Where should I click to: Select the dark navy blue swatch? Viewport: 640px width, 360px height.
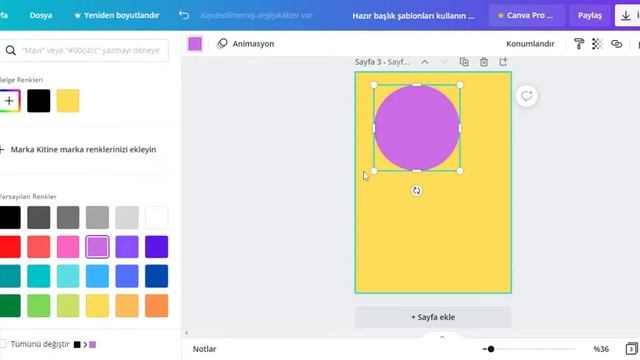point(156,276)
